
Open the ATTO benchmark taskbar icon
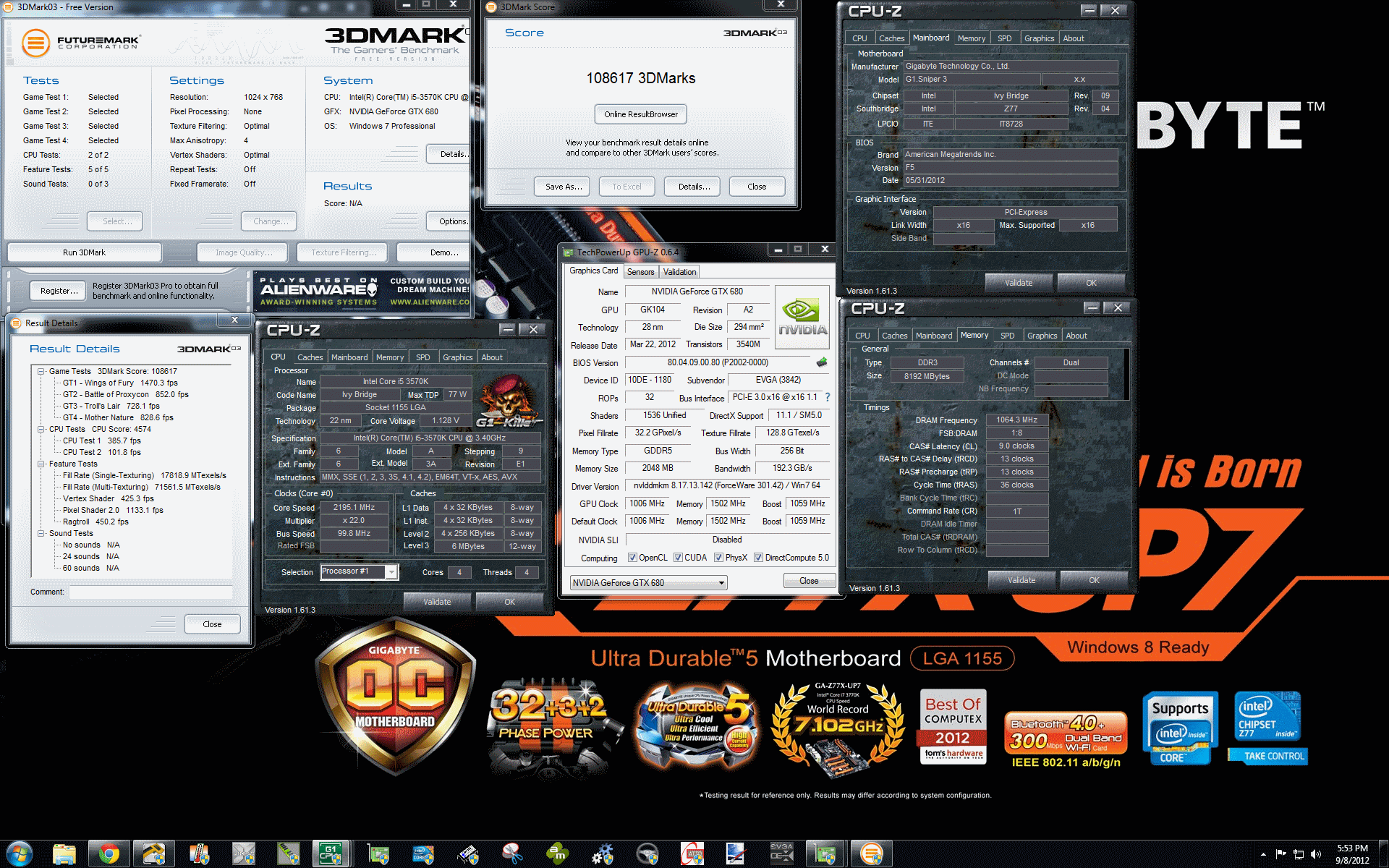coord(692,854)
